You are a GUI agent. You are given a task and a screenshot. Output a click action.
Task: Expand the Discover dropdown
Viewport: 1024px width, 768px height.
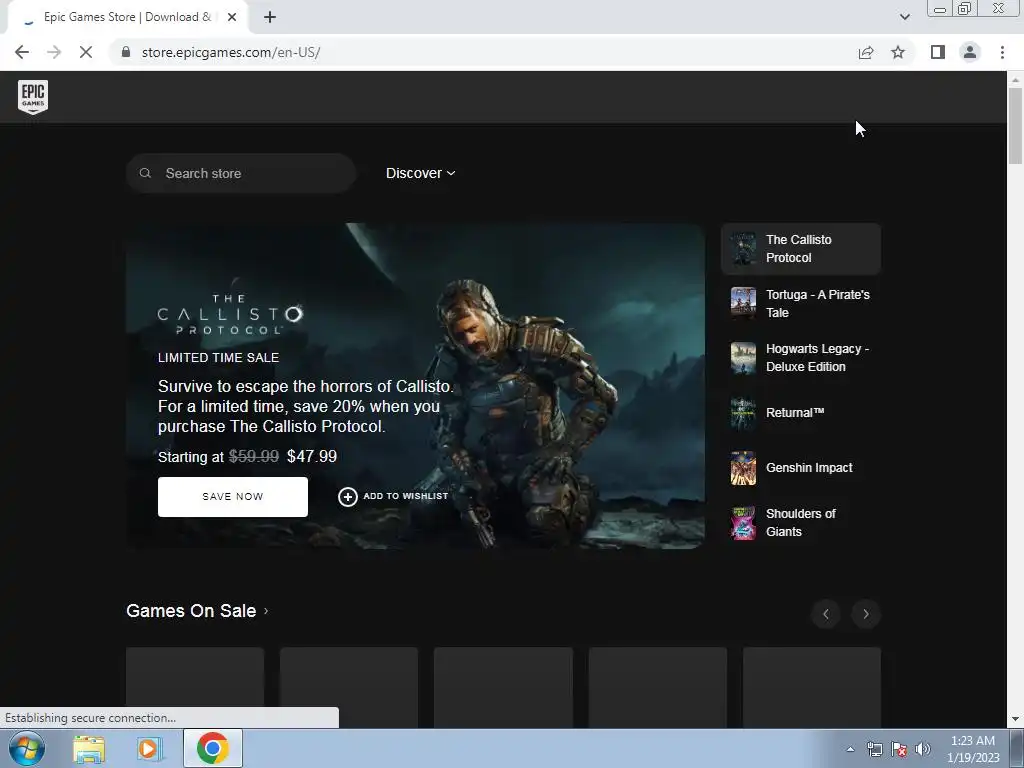click(421, 173)
